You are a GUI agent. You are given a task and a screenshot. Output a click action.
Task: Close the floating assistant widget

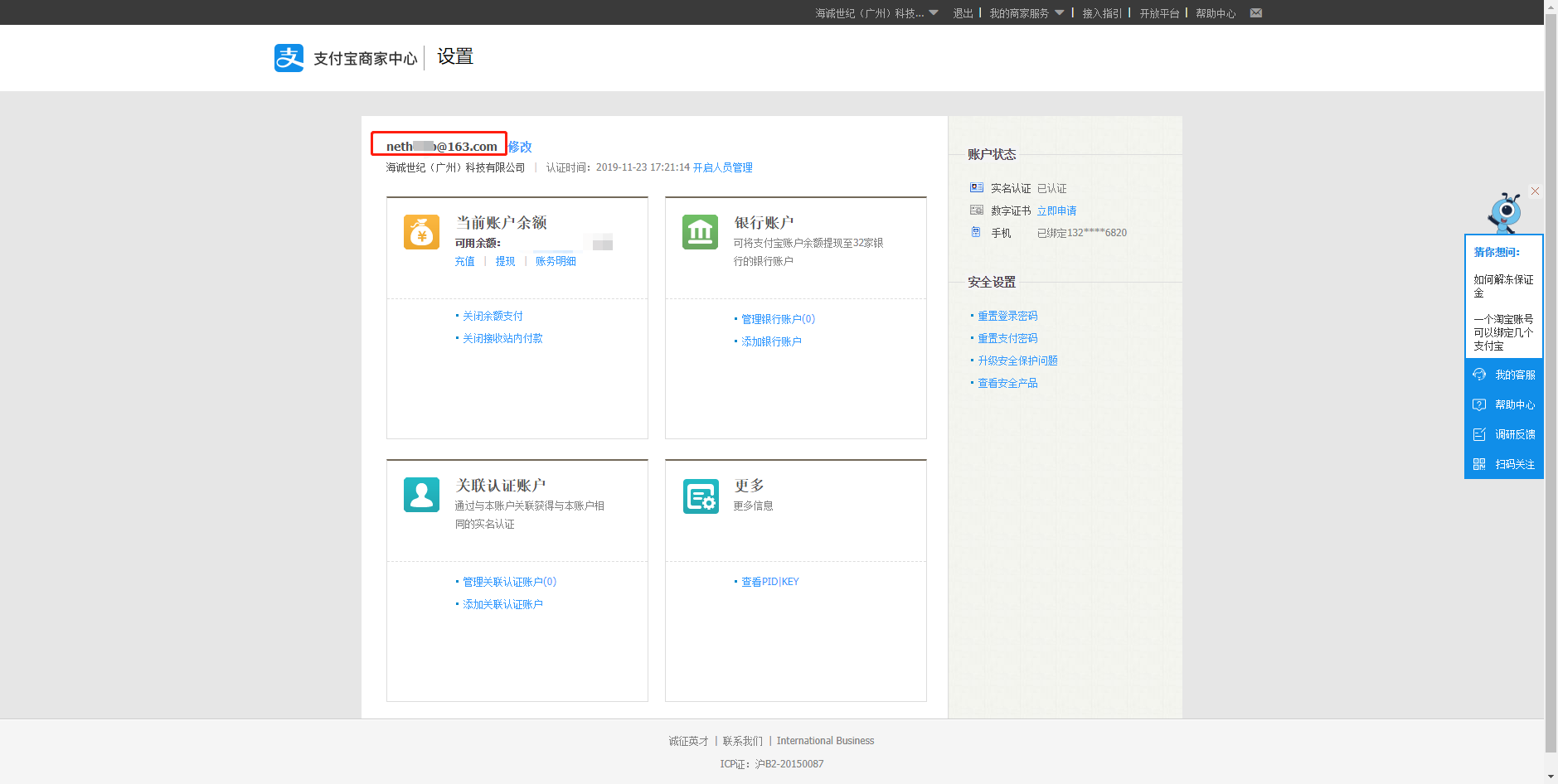pos(1535,191)
